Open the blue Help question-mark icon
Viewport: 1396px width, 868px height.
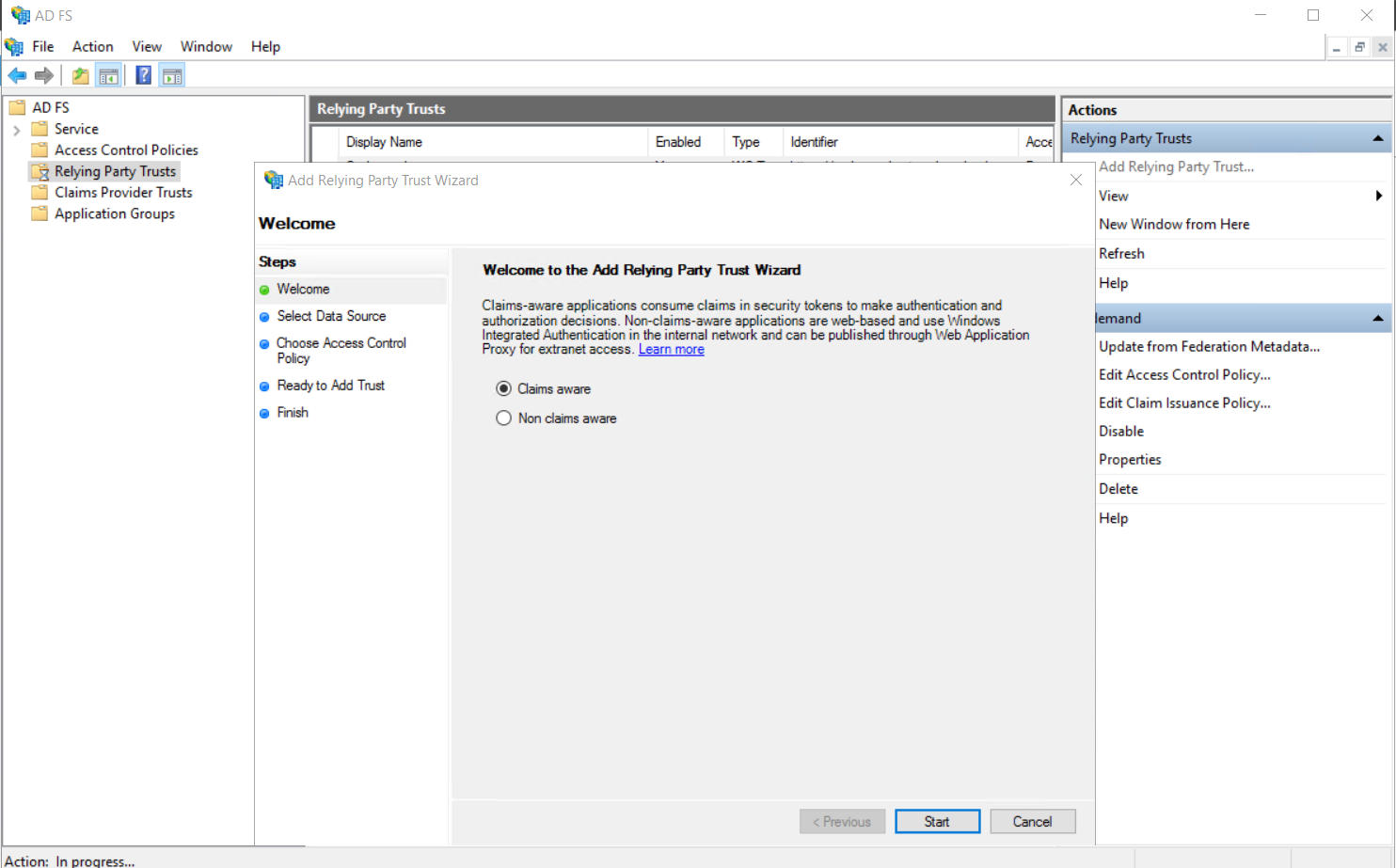click(x=143, y=75)
